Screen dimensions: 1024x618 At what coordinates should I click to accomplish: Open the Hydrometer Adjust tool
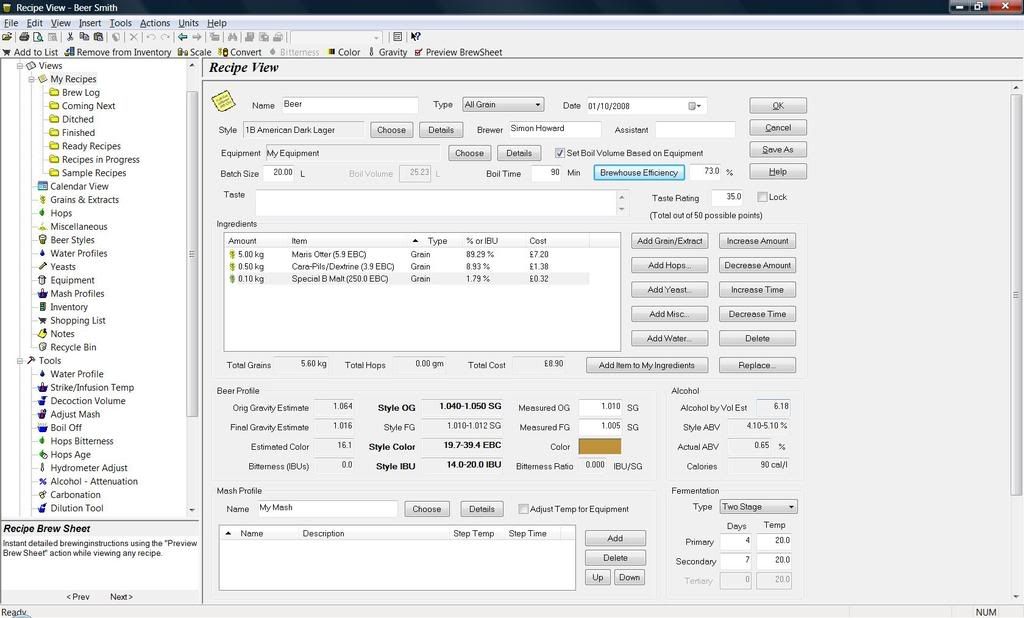[x=89, y=468]
